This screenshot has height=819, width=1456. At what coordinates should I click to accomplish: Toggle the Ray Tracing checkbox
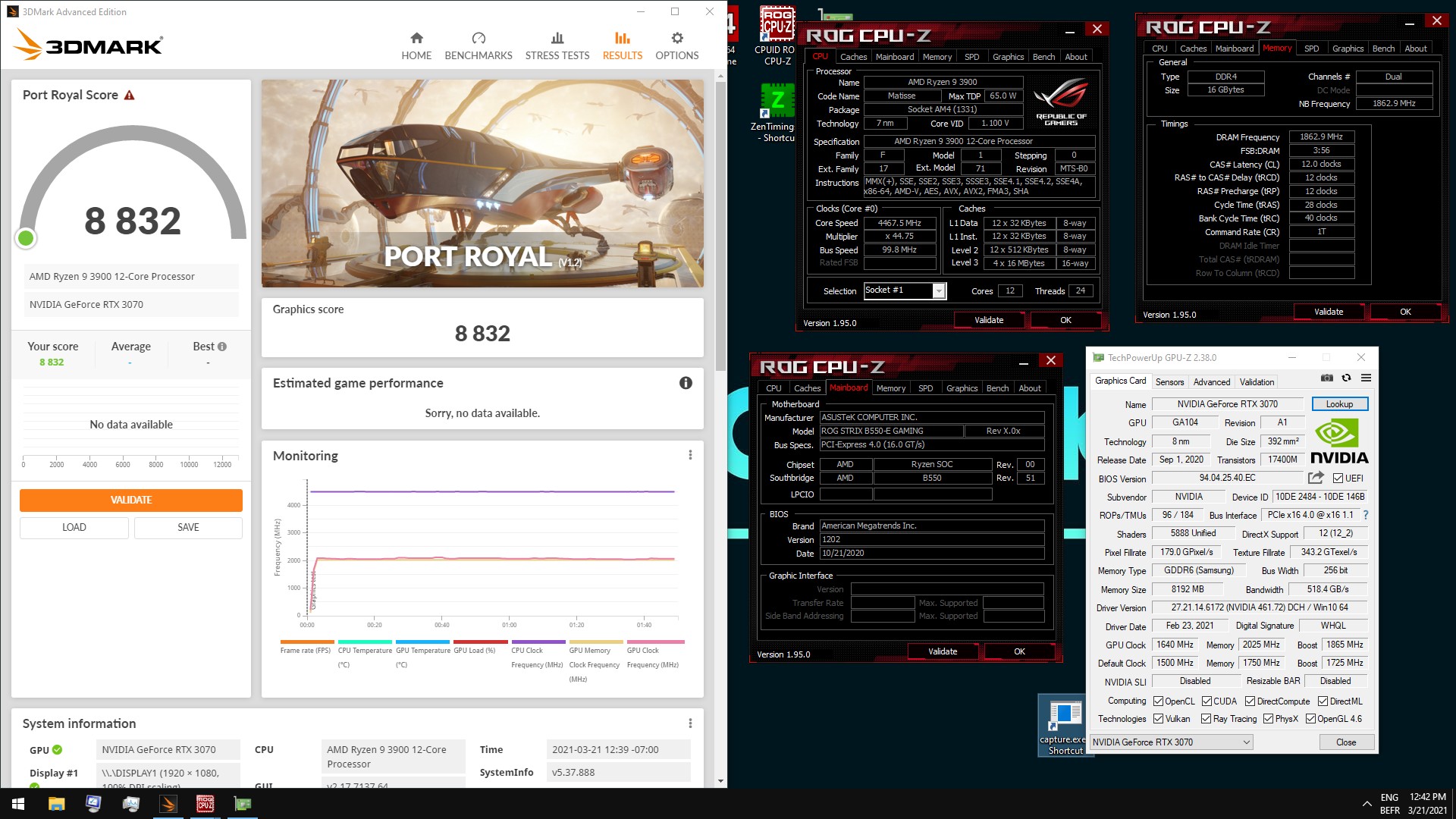pyautogui.click(x=1206, y=719)
